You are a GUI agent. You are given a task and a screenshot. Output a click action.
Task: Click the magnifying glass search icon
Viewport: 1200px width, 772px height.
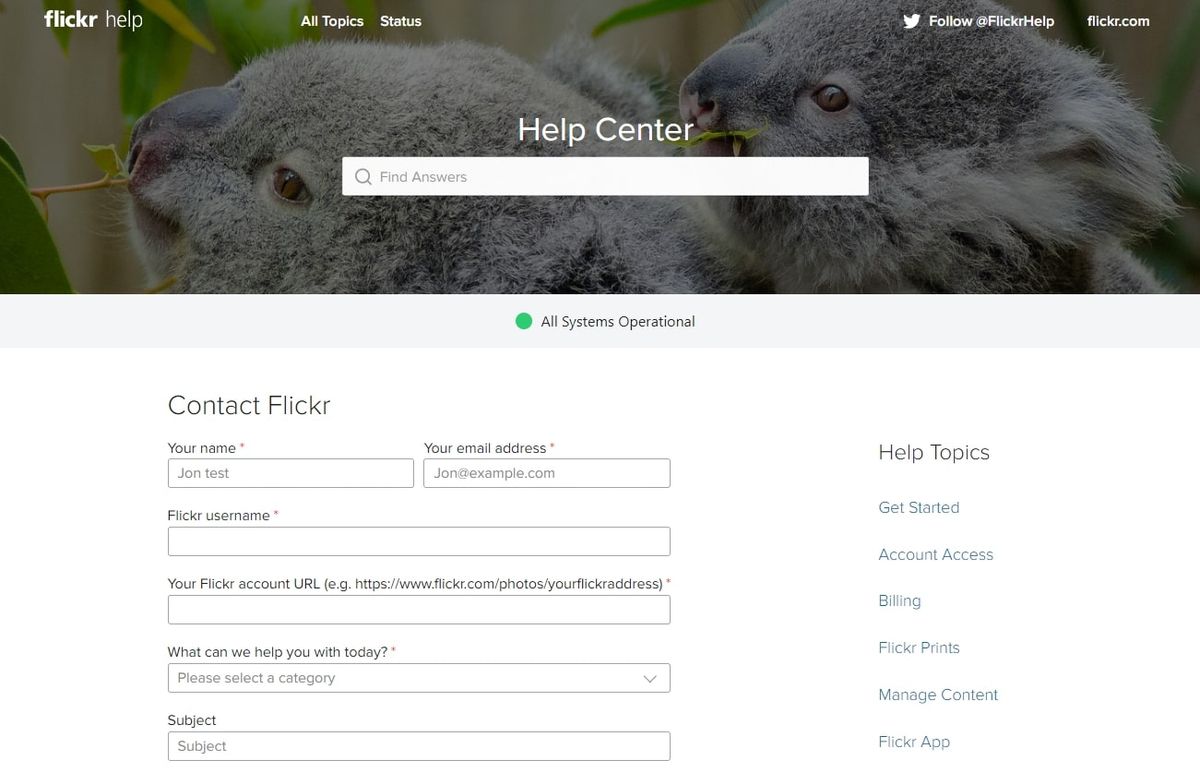363,176
